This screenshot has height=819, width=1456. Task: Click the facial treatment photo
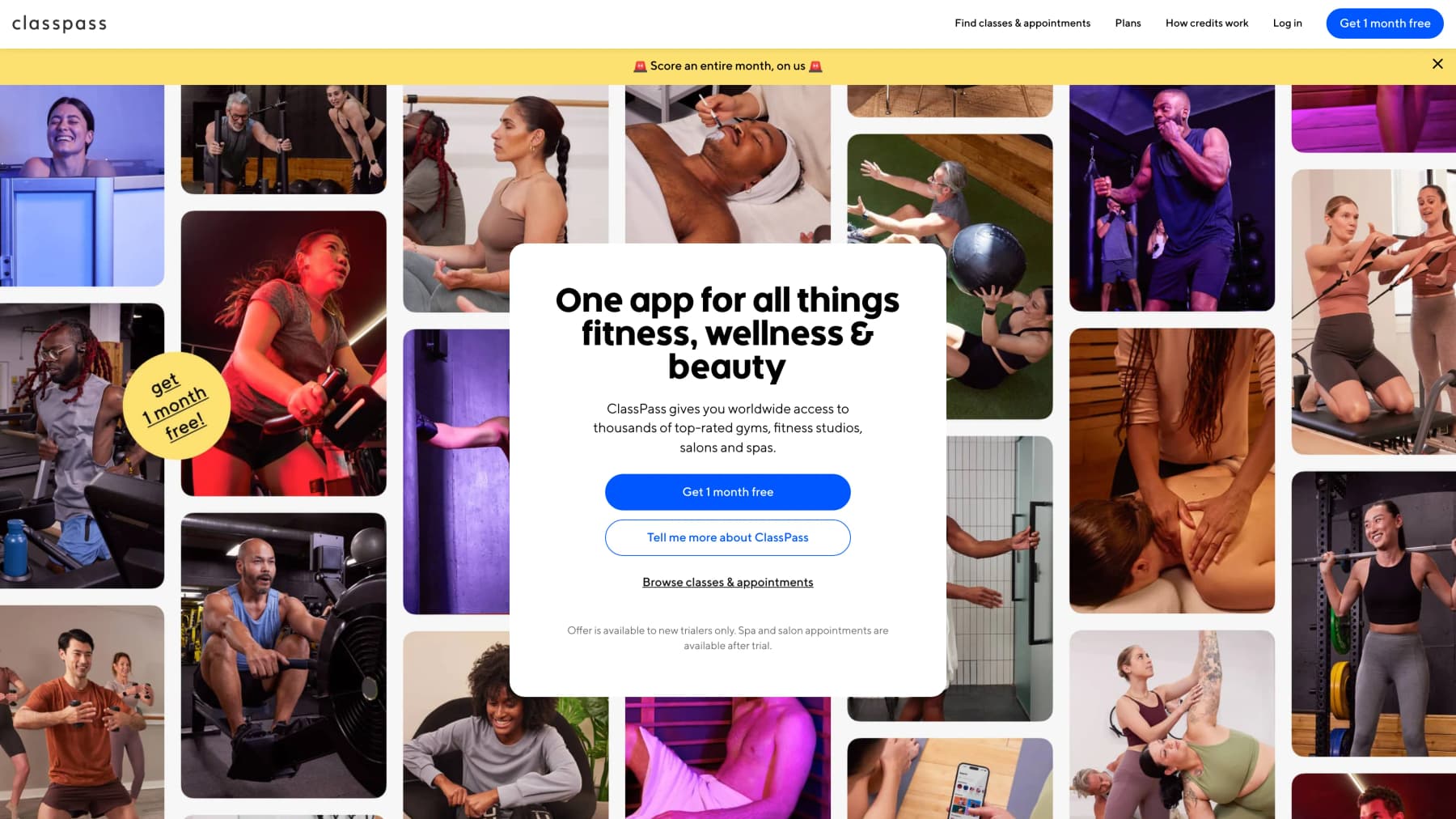[x=728, y=164]
